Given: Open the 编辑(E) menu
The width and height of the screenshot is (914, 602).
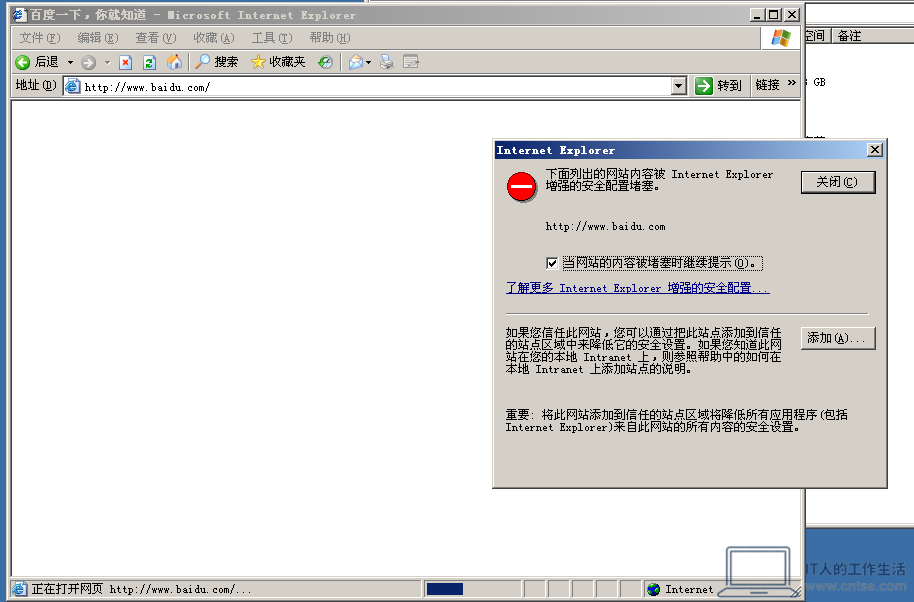Looking at the screenshot, I should point(98,38).
